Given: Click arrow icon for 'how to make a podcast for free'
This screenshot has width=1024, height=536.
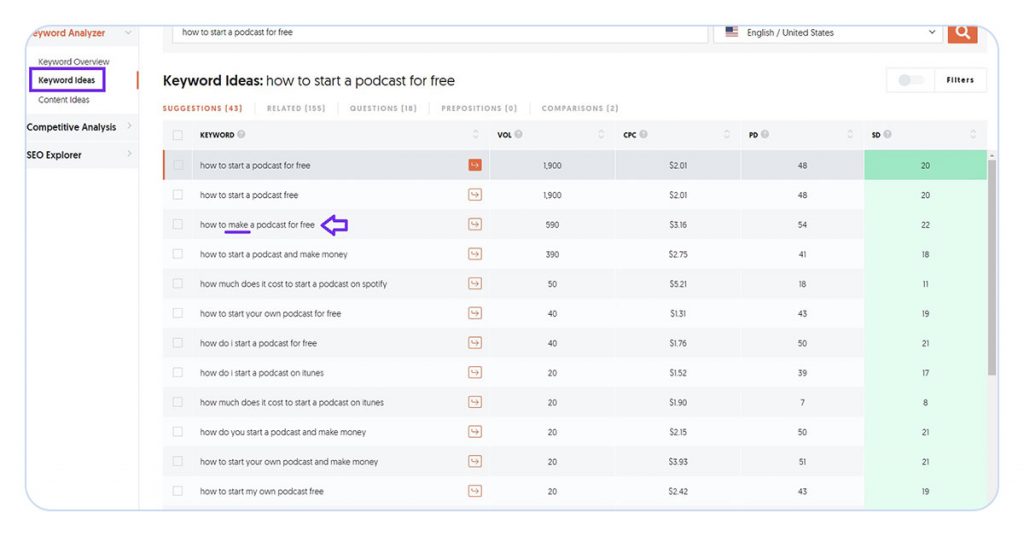Looking at the screenshot, I should point(475,225).
